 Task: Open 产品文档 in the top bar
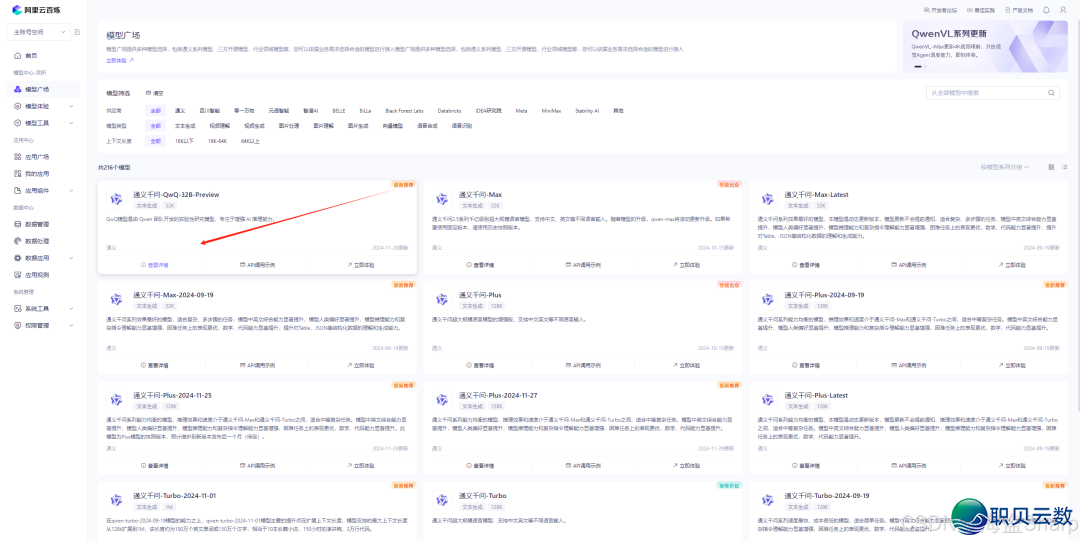(1019, 10)
